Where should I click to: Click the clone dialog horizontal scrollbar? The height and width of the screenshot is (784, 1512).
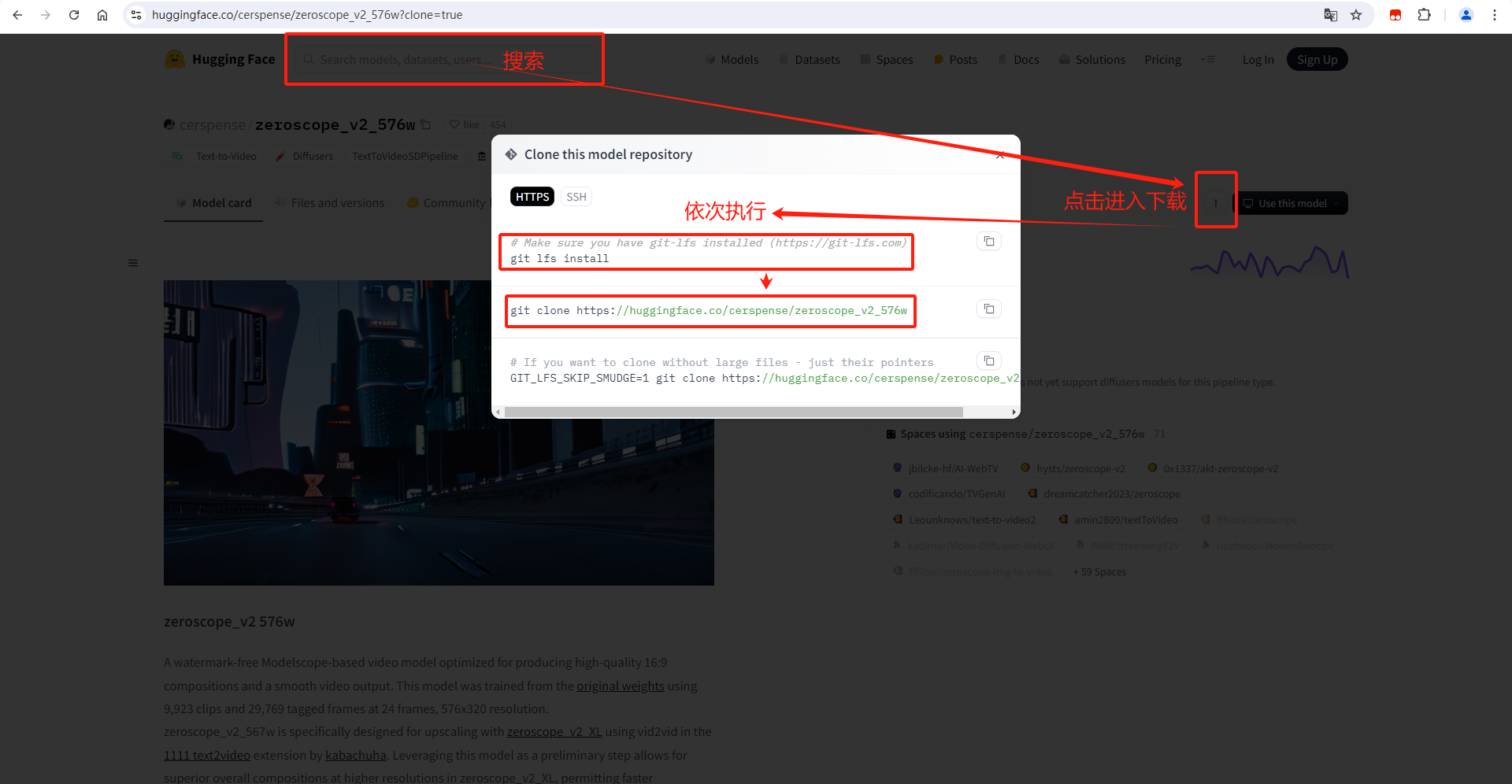[734, 412]
